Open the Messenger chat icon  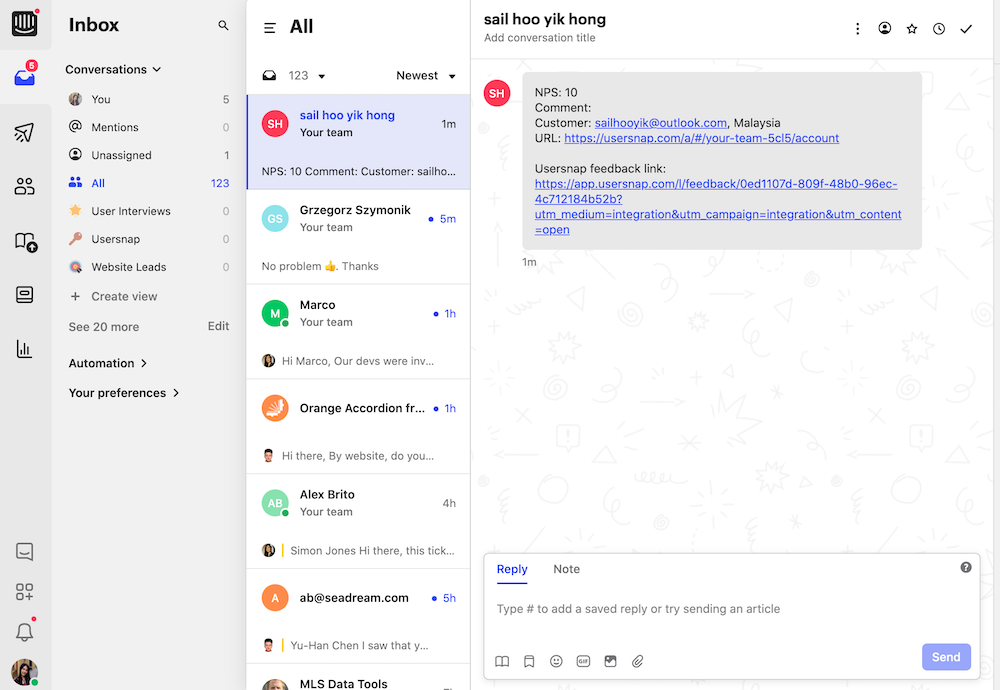click(24, 552)
